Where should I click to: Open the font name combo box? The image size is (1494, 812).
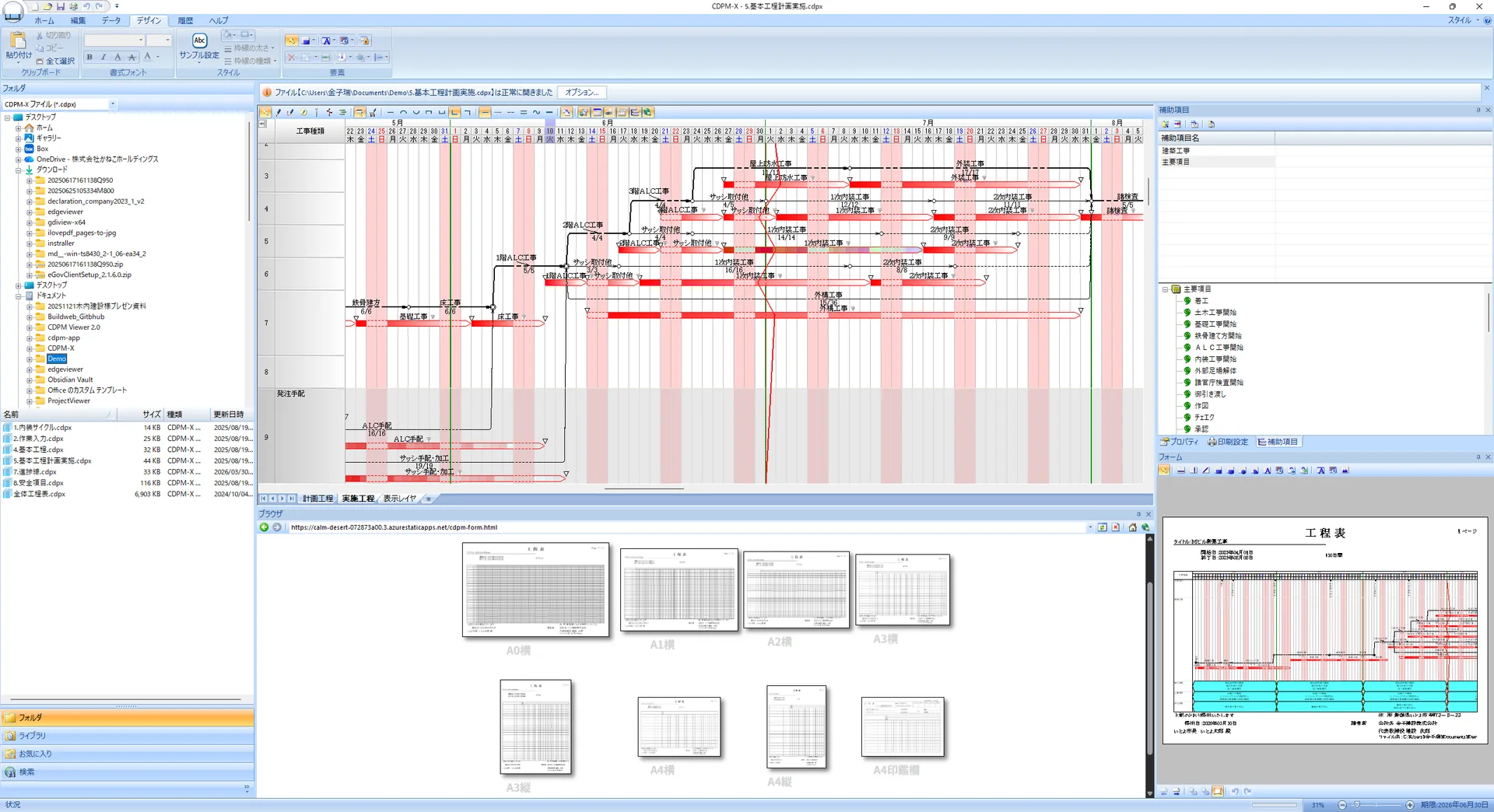pos(114,40)
